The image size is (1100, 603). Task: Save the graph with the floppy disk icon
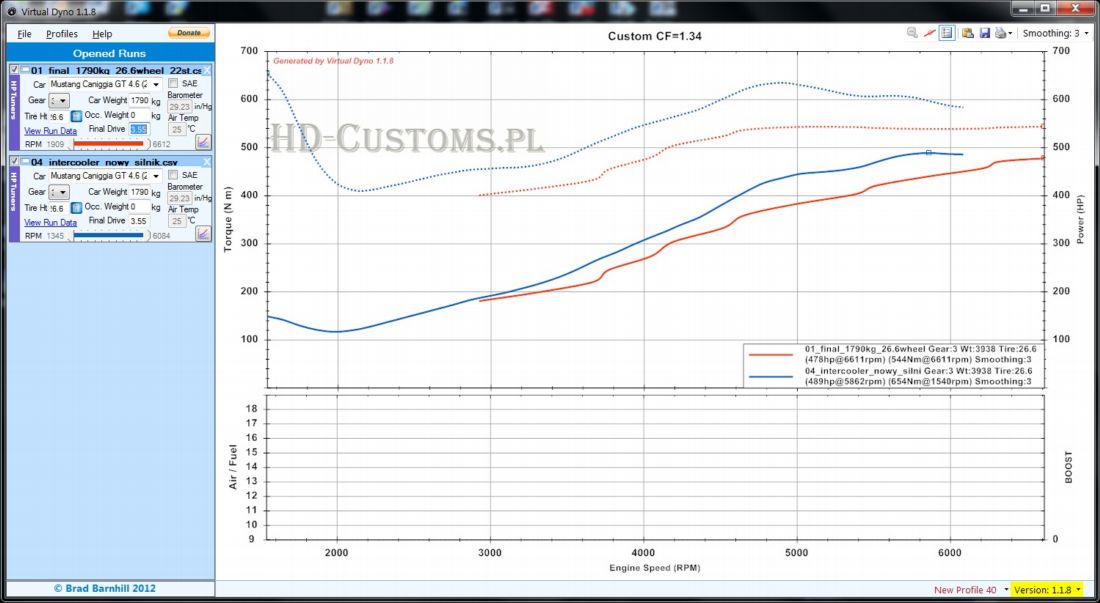pyautogui.click(x=985, y=33)
